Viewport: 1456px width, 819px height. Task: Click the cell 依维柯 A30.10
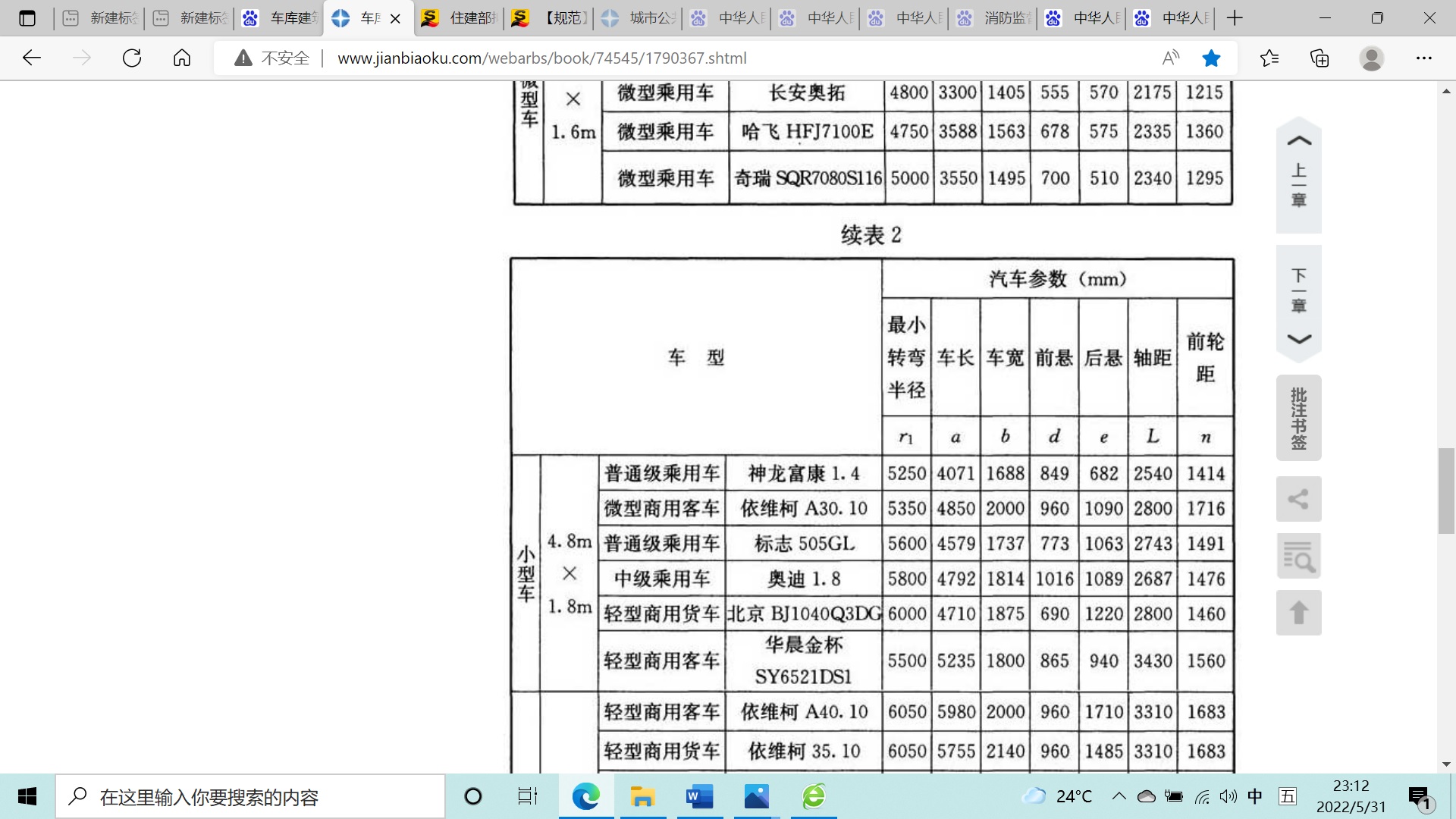tap(804, 509)
